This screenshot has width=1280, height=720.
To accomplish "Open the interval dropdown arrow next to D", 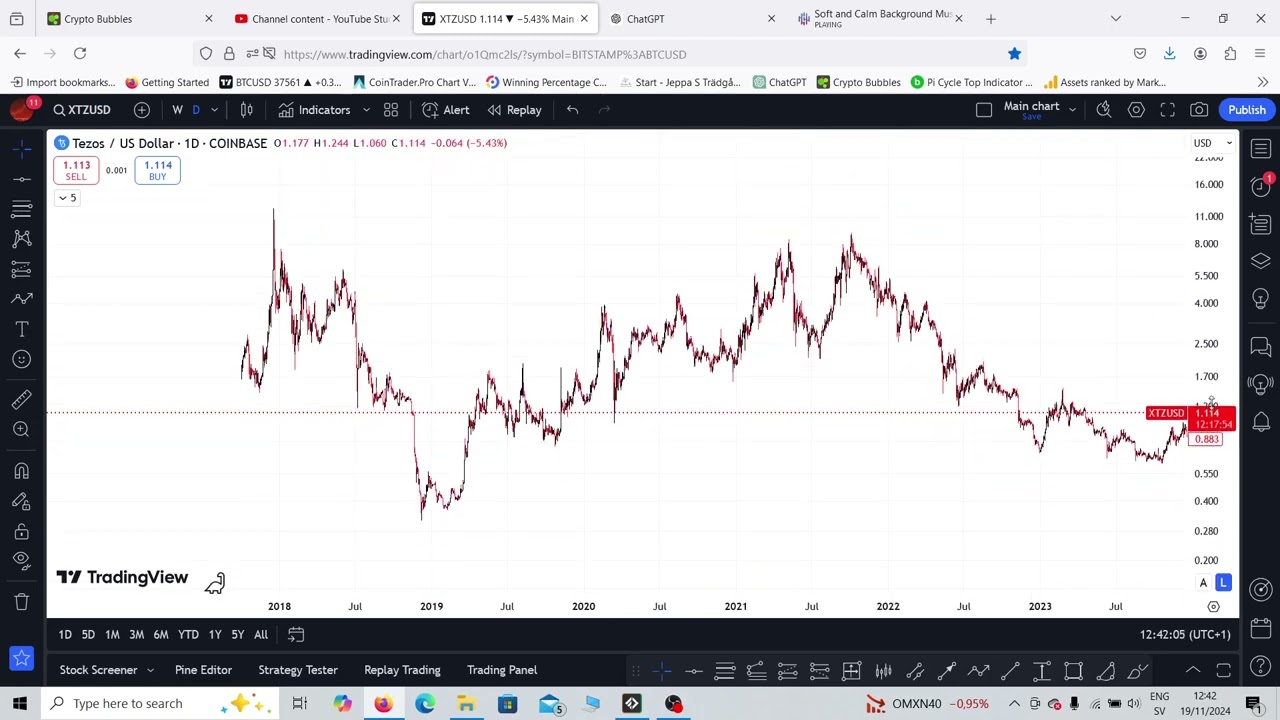I will pos(214,110).
